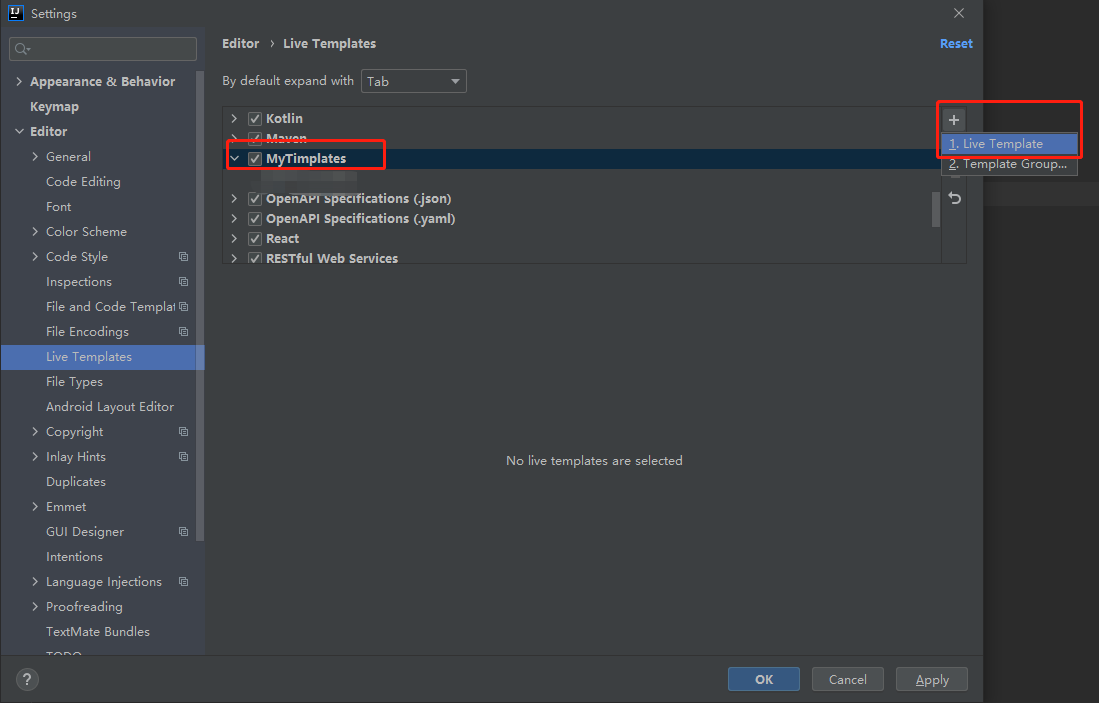Expand the Copyright node
The height and width of the screenshot is (703, 1099).
click(35, 432)
